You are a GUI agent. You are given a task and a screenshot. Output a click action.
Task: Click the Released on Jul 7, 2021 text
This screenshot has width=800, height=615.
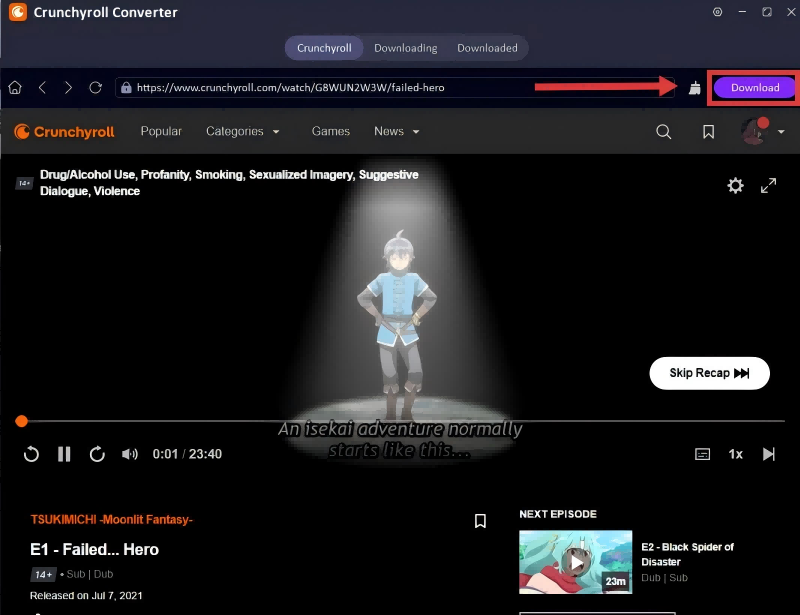86,596
